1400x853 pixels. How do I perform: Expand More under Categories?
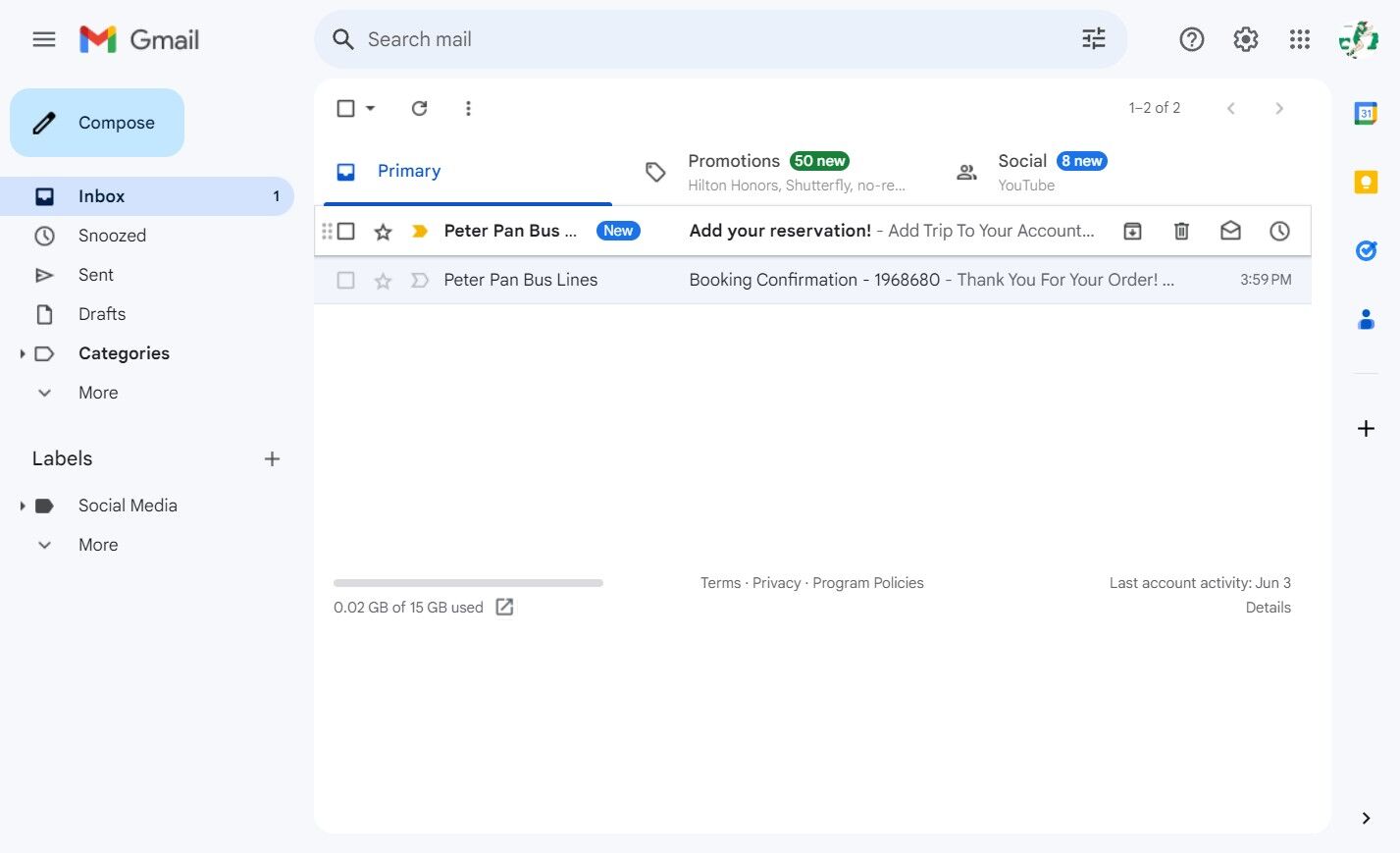click(98, 393)
